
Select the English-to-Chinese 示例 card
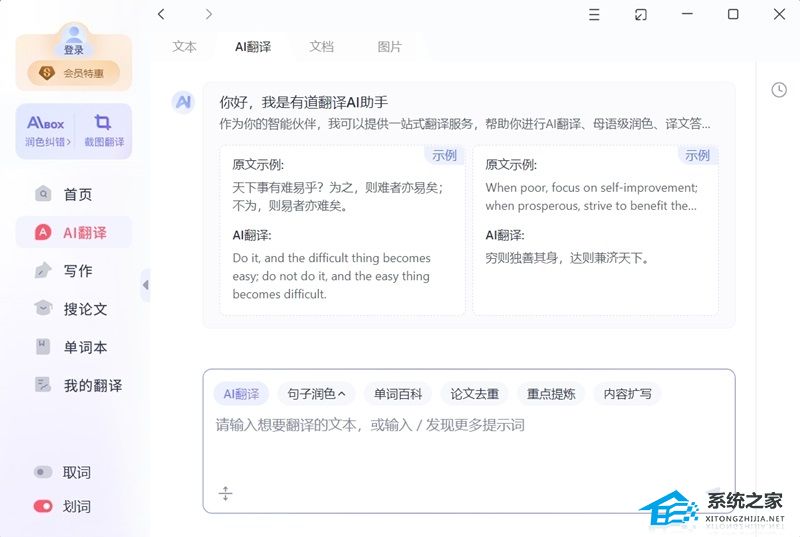coord(595,231)
